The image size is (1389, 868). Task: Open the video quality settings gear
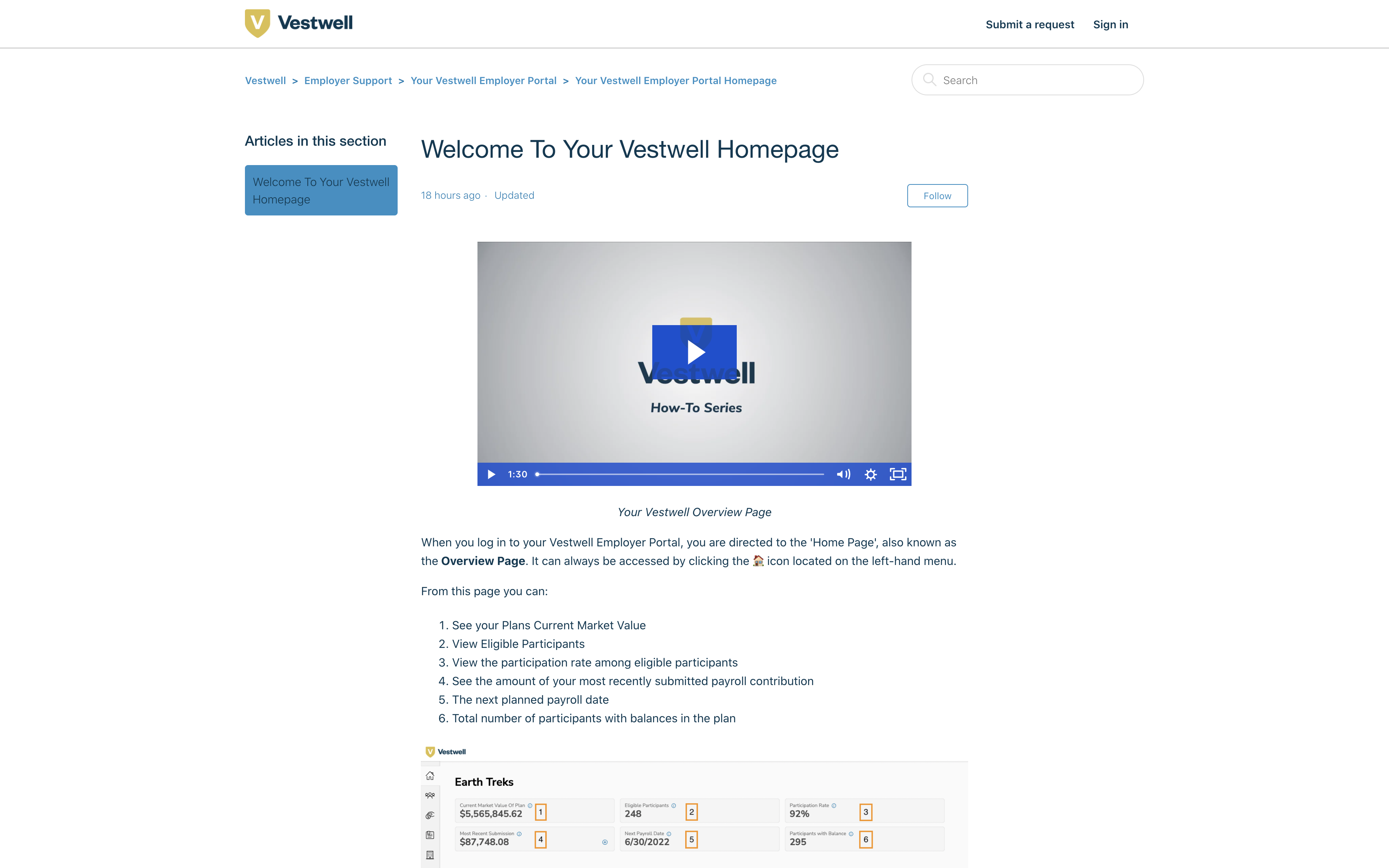coord(871,474)
